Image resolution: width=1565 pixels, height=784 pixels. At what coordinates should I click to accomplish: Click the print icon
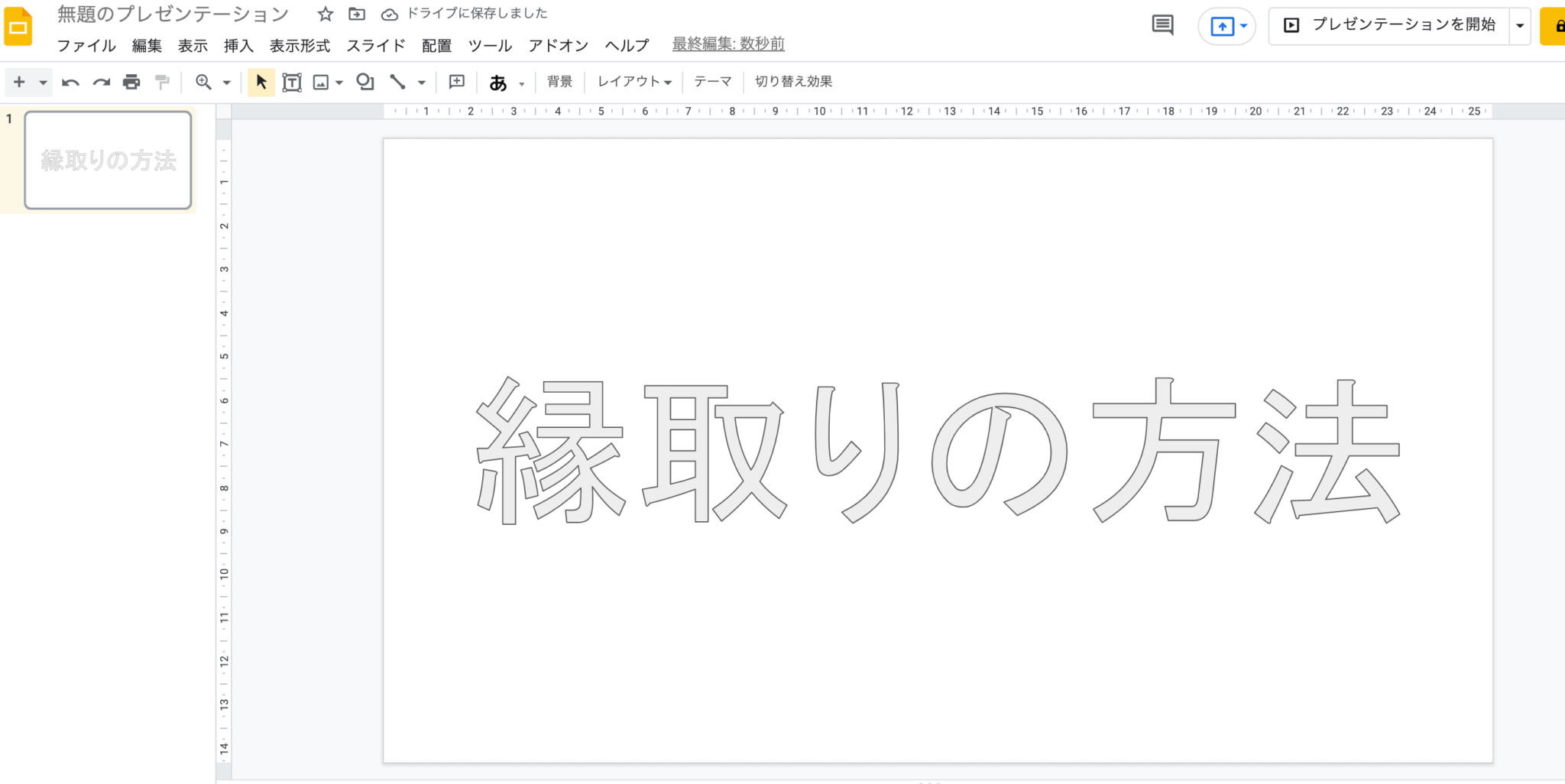pos(131,83)
